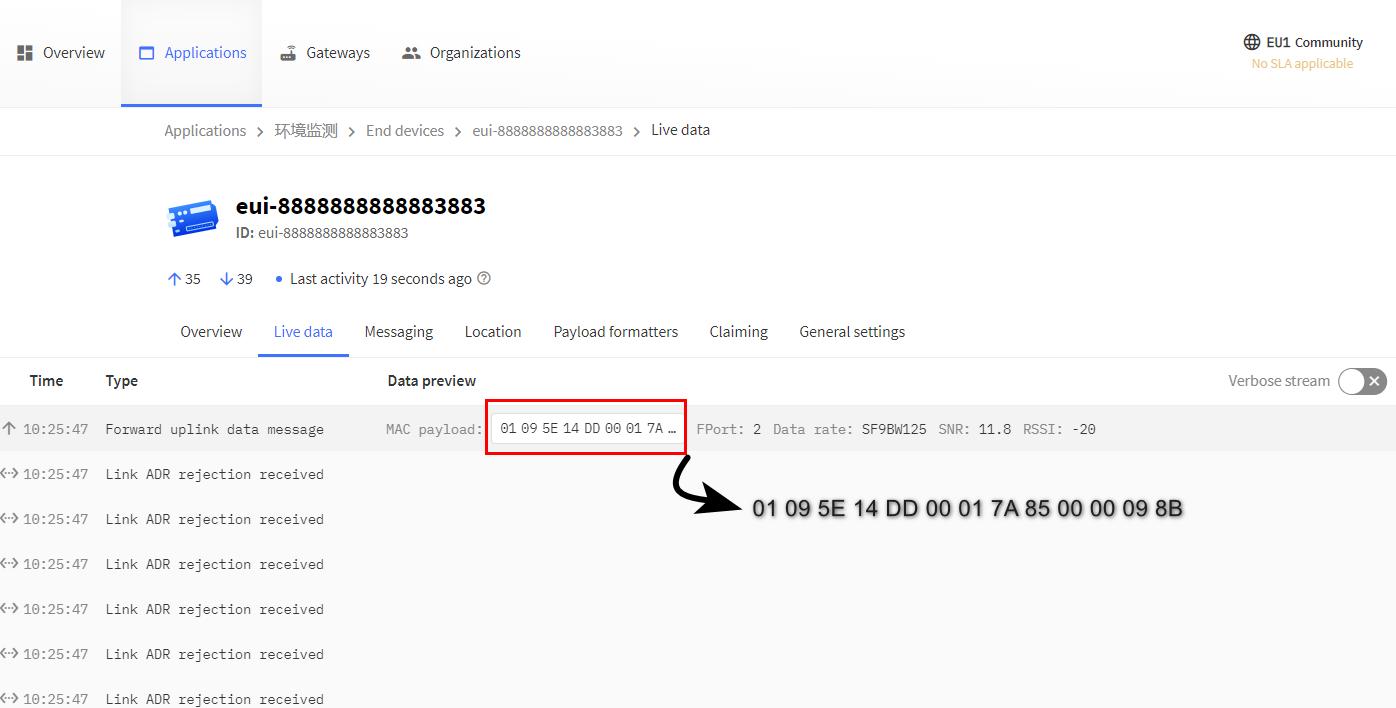
Task: Click the EU1 Community globe icon
Action: pos(1252,42)
